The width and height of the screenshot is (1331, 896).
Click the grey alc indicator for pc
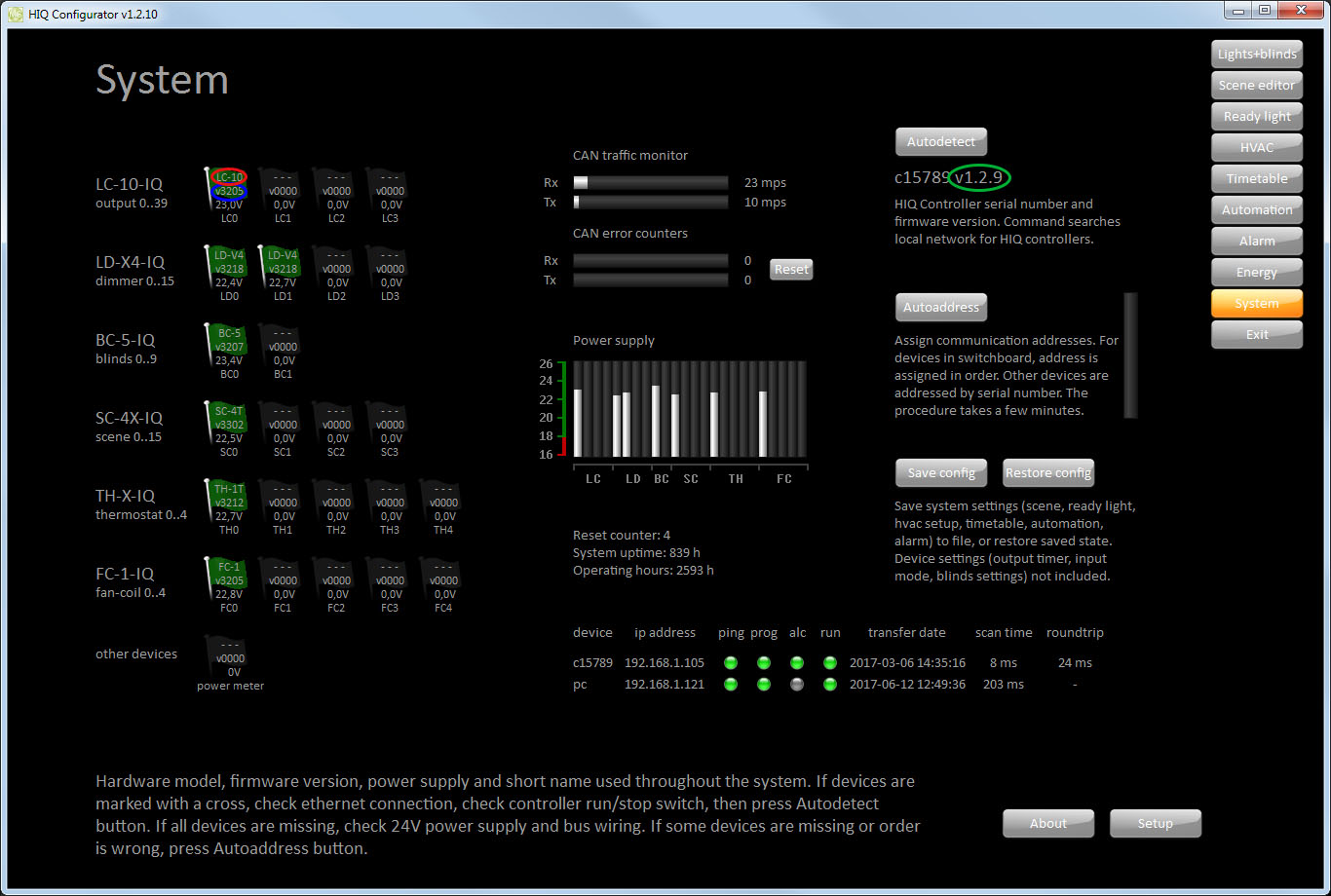point(797,685)
